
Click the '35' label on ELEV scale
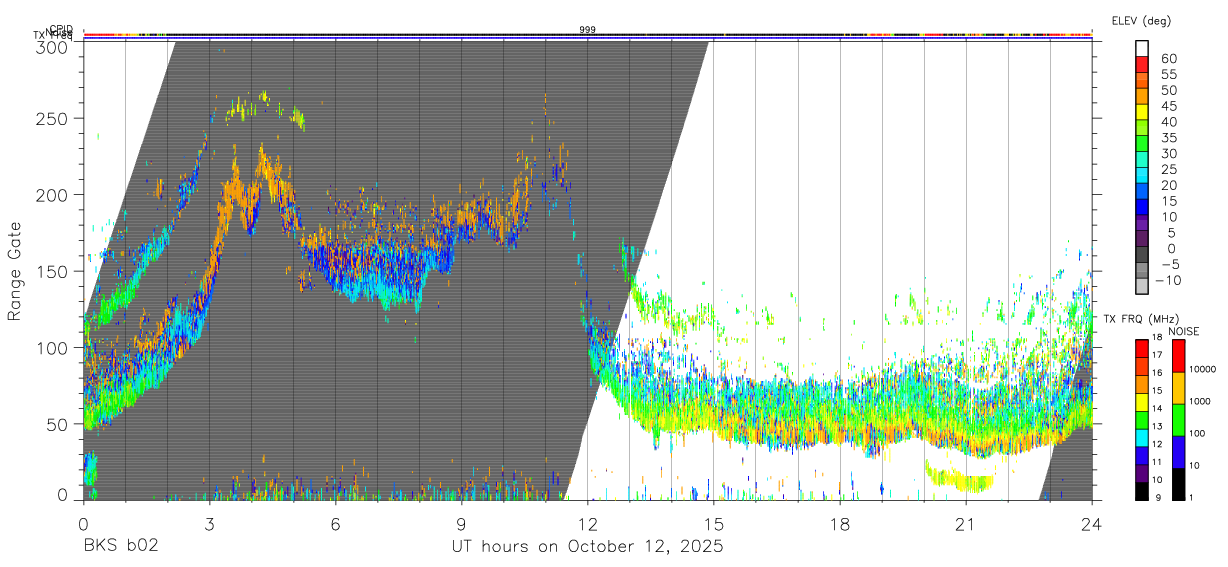click(1169, 138)
